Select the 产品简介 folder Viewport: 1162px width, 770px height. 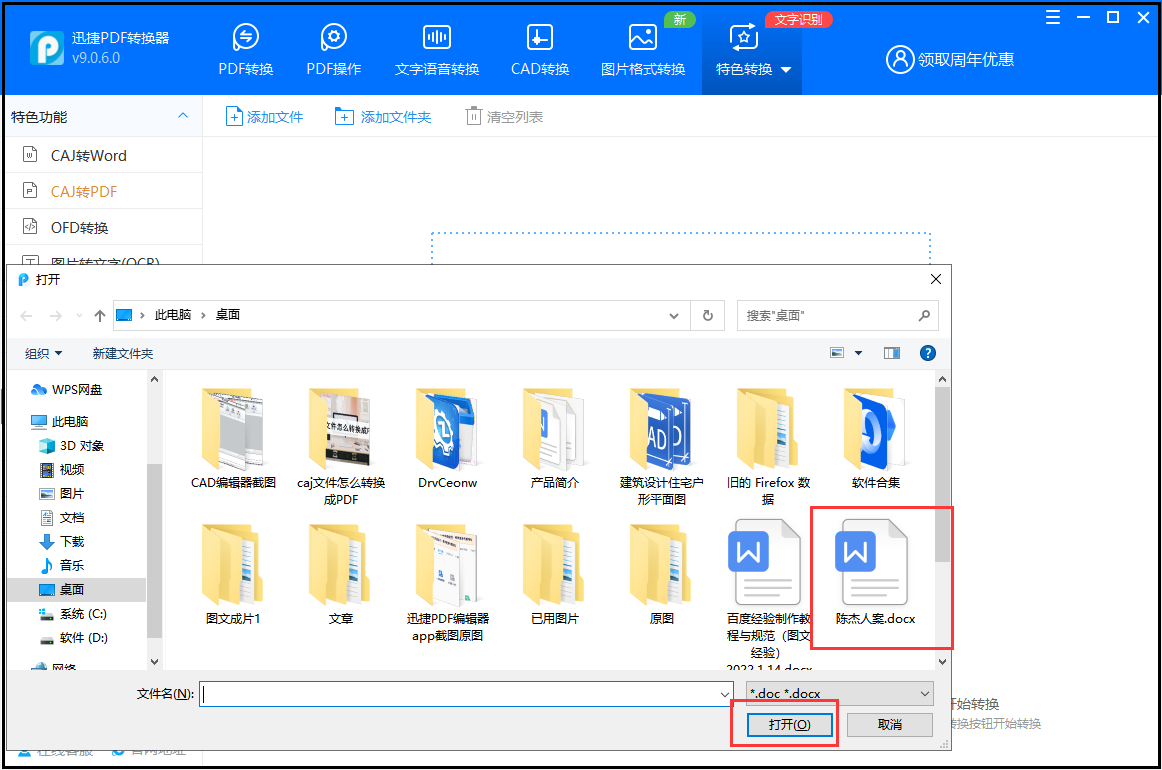(554, 439)
